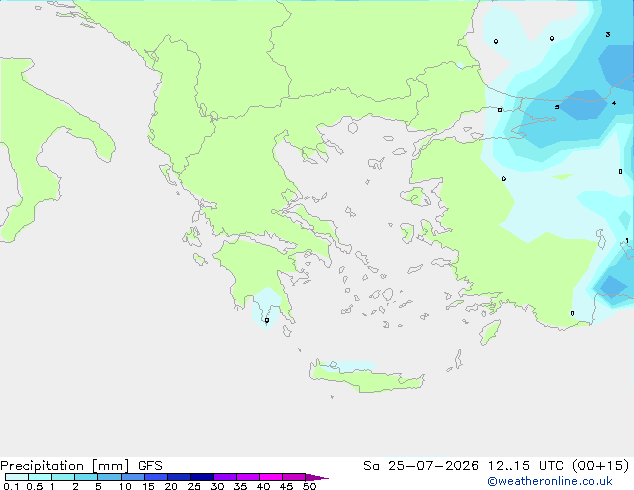
Task: Click the above-50 legend arrow tip
Action: [317, 477]
